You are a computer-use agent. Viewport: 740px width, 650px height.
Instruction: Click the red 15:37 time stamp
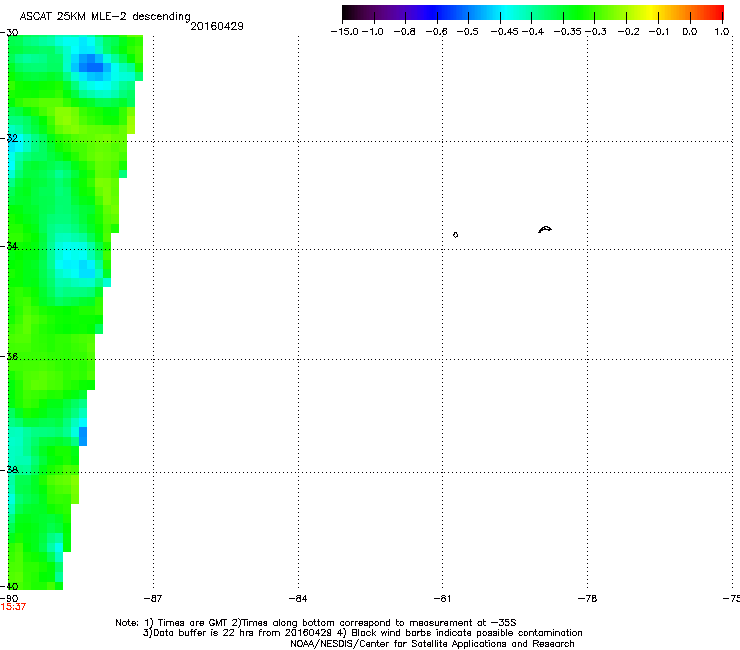[x=13, y=607]
